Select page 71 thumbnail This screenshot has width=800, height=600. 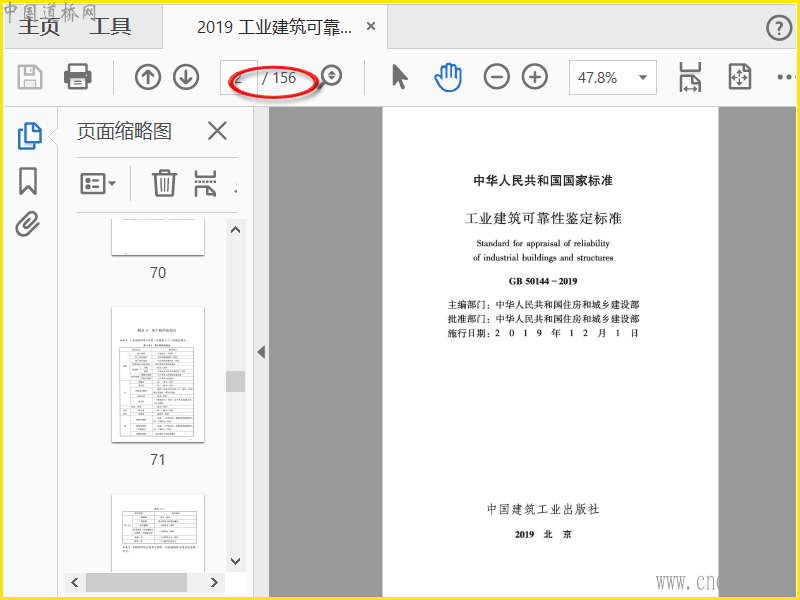(158, 375)
